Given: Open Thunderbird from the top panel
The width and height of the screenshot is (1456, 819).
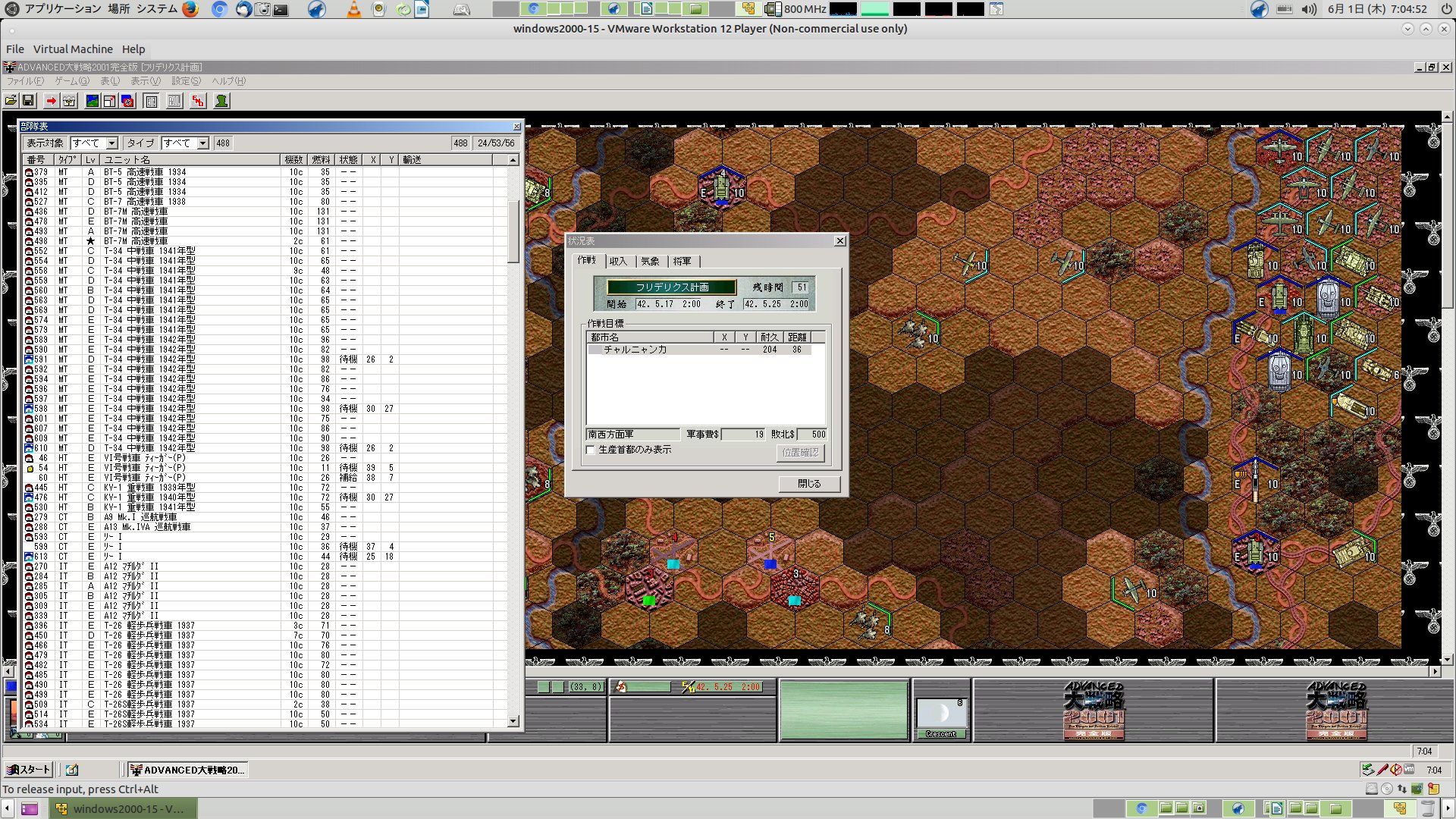Looking at the screenshot, I should point(243,9).
